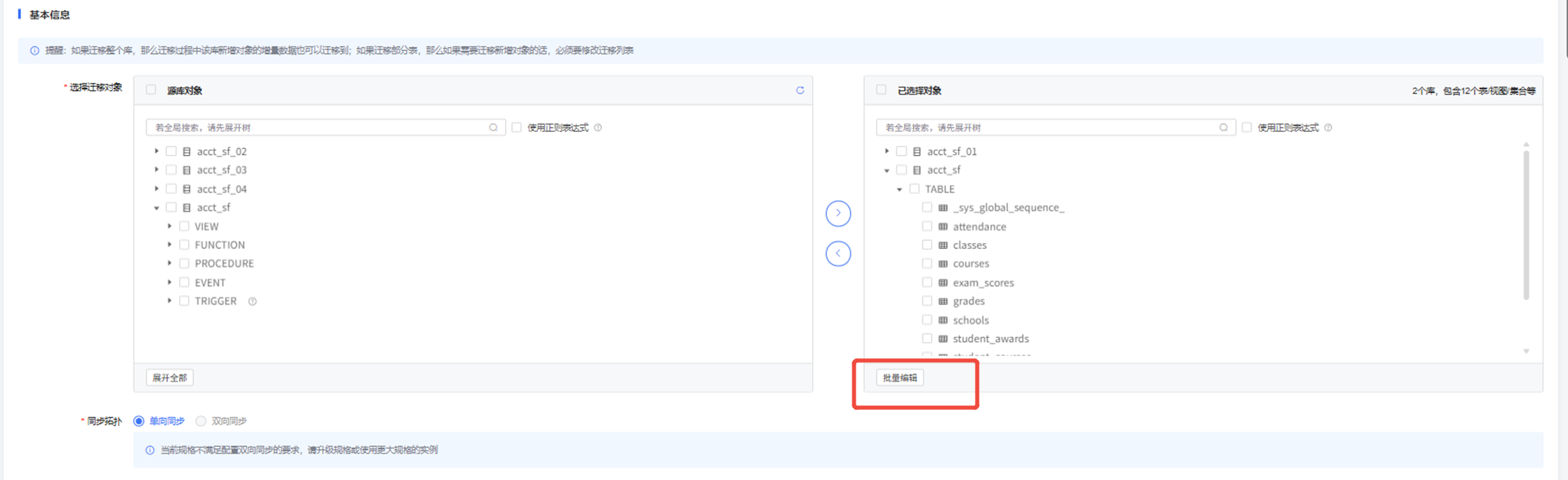Screen dimensions: 1568x480
Task: Check the TABLE group checkbox
Action: (x=914, y=188)
